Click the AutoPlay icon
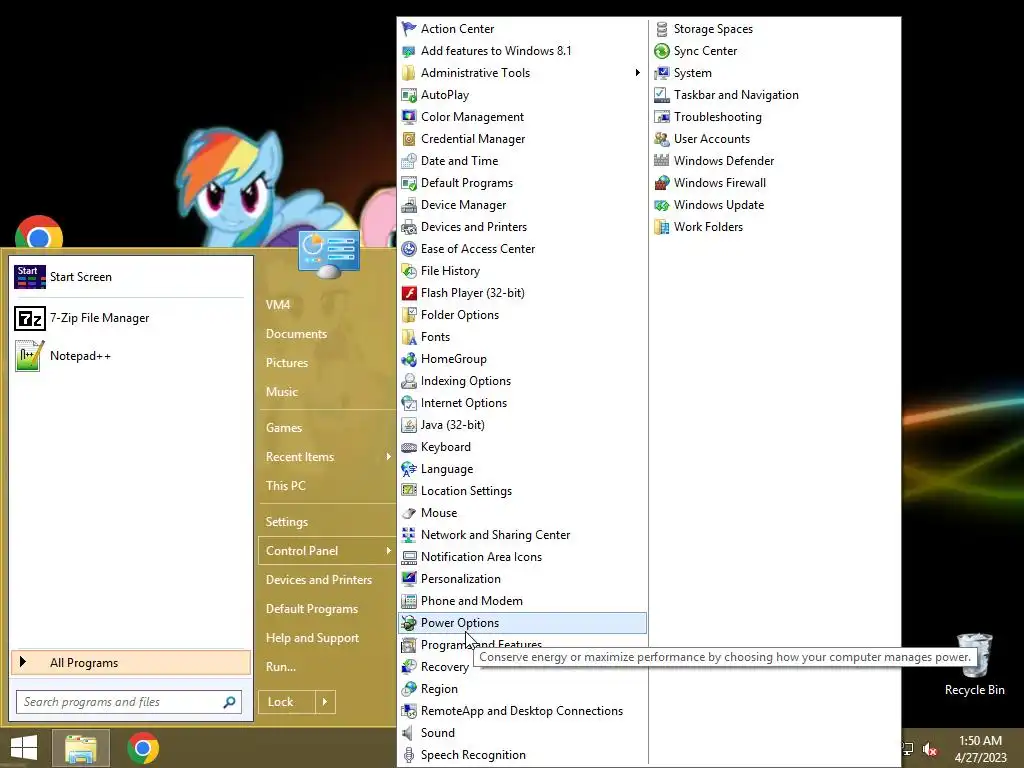1024x768 pixels. (x=409, y=95)
